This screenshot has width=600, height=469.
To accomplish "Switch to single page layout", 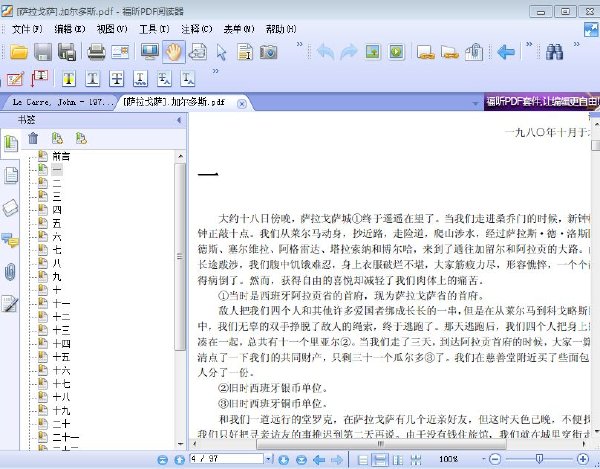I will tap(363, 459).
